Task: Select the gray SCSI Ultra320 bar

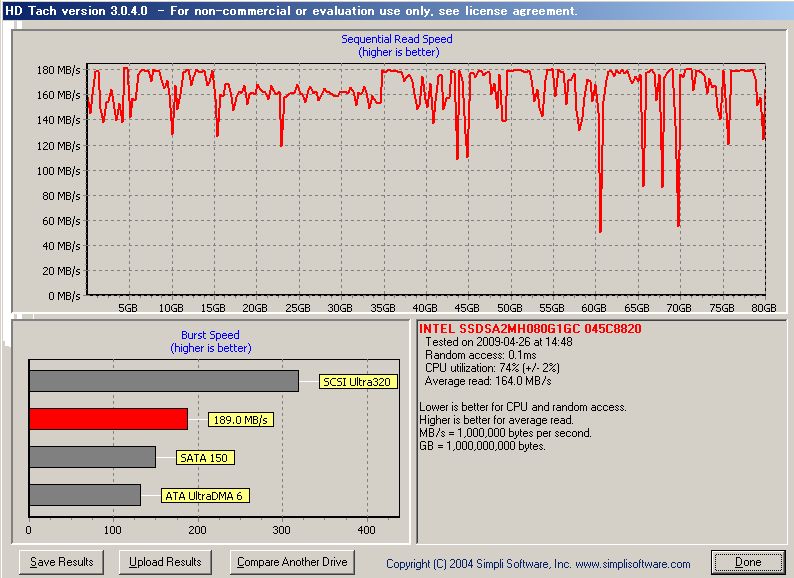Action: pos(163,381)
